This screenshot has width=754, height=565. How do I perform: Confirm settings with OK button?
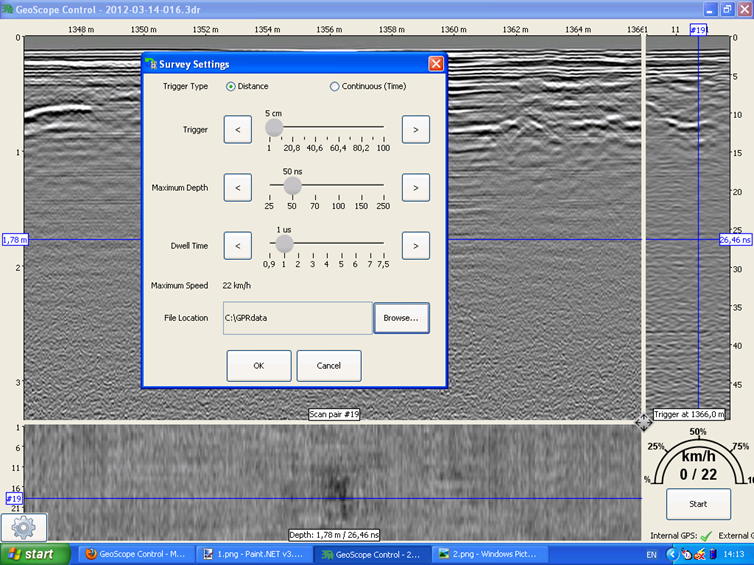coord(259,366)
